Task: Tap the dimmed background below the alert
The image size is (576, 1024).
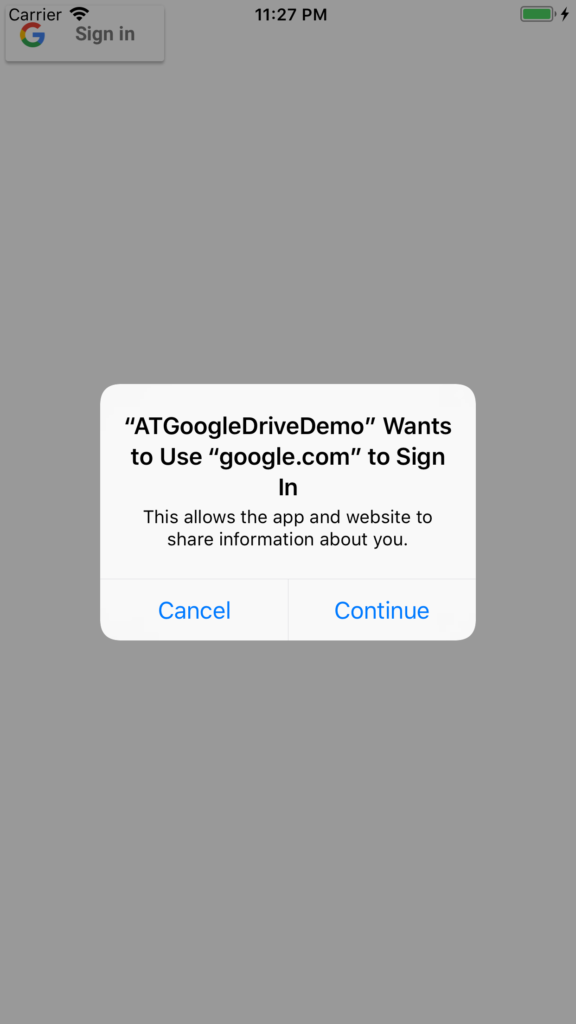Action: pyautogui.click(x=288, y=829)
